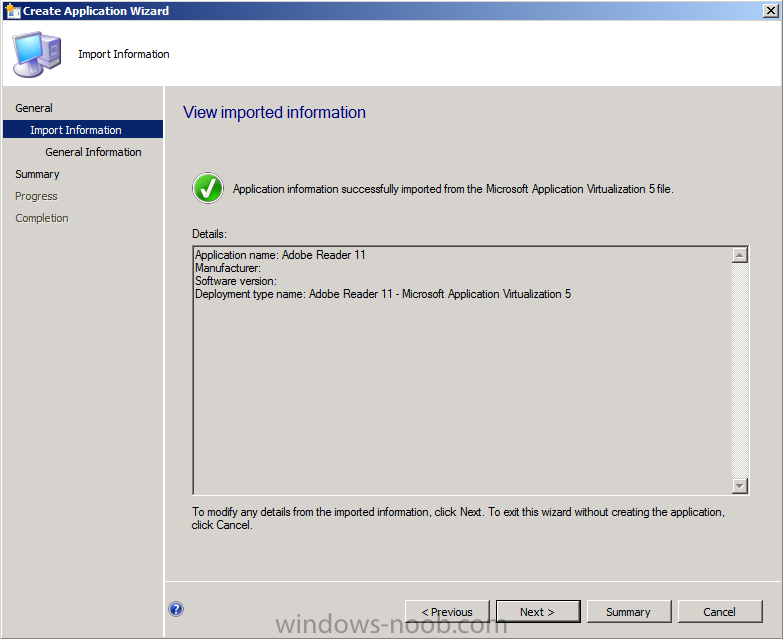Cancel the wizard
783x639 pixels.
(x=720, y=612)
